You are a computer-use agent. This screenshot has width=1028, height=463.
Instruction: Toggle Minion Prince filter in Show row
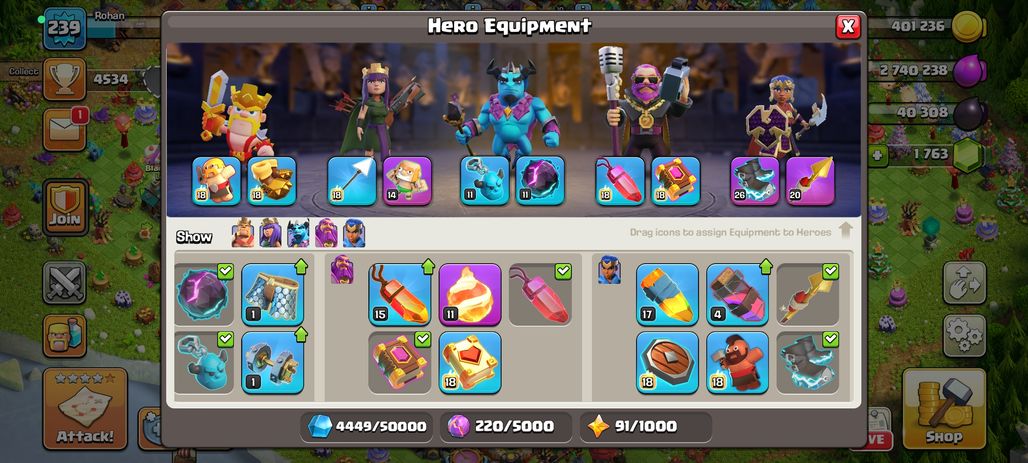pos(298,233)
